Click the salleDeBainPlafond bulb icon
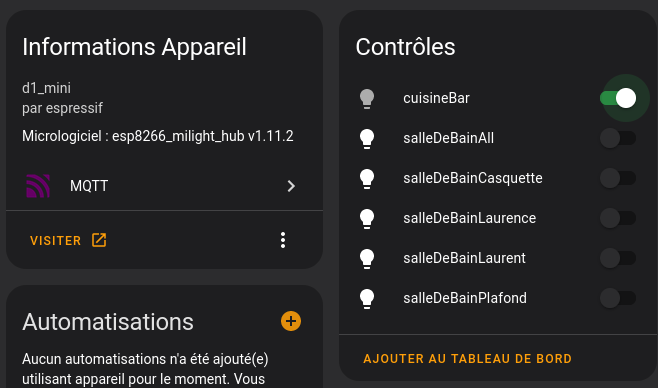Viewport: 658px width, 388px height. coord(367,298)
